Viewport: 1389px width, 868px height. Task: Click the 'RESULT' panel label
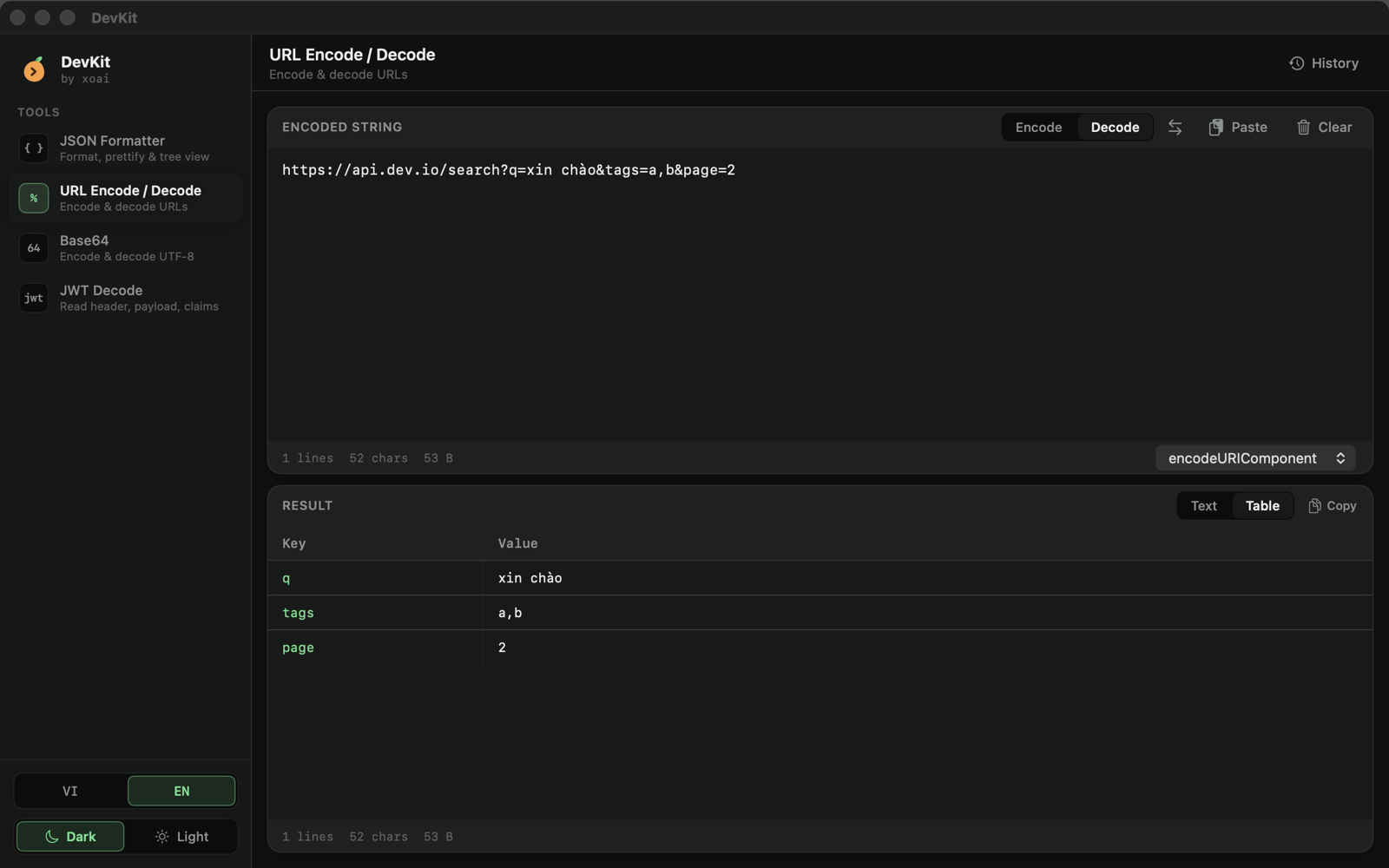click(307, 506)
